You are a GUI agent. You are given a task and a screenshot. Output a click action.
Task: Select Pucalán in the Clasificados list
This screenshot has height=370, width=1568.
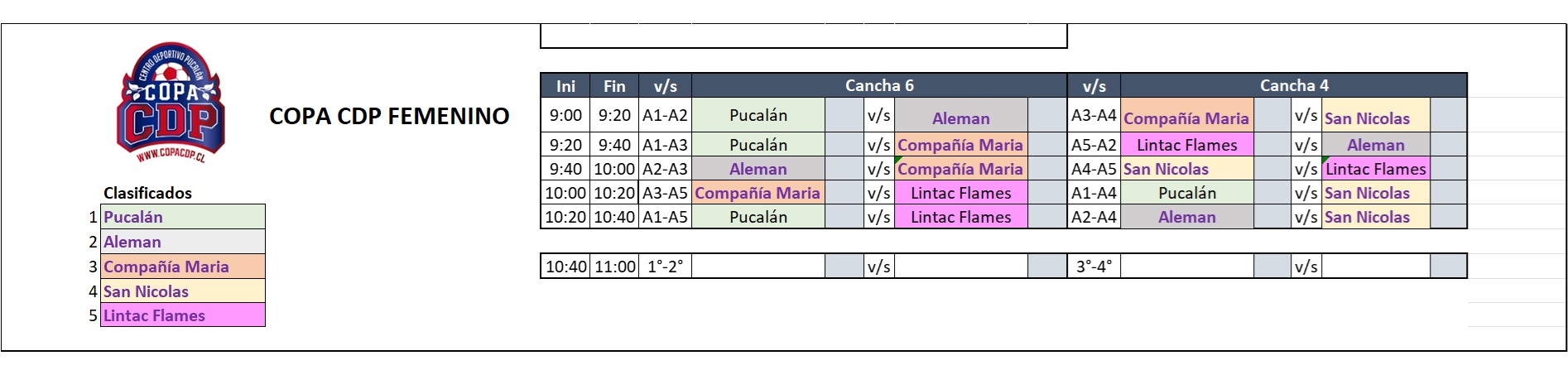[x=183, y=217]
